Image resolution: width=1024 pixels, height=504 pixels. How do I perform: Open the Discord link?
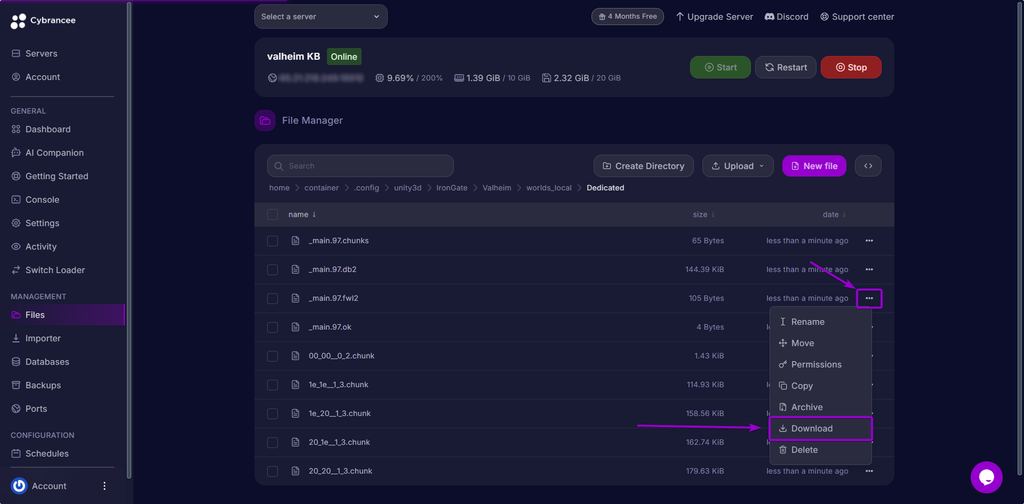[786, 17]
